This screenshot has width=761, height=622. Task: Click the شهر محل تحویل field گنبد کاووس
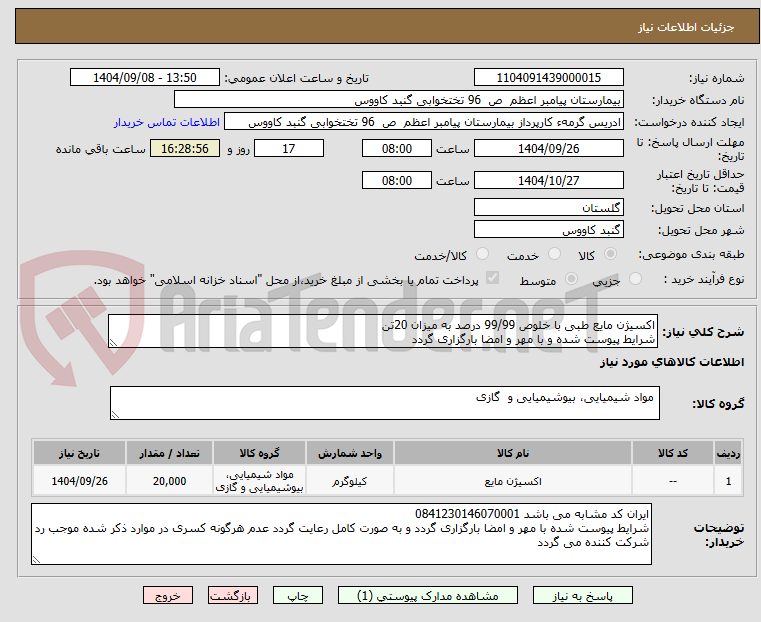[x=548, y=230]
